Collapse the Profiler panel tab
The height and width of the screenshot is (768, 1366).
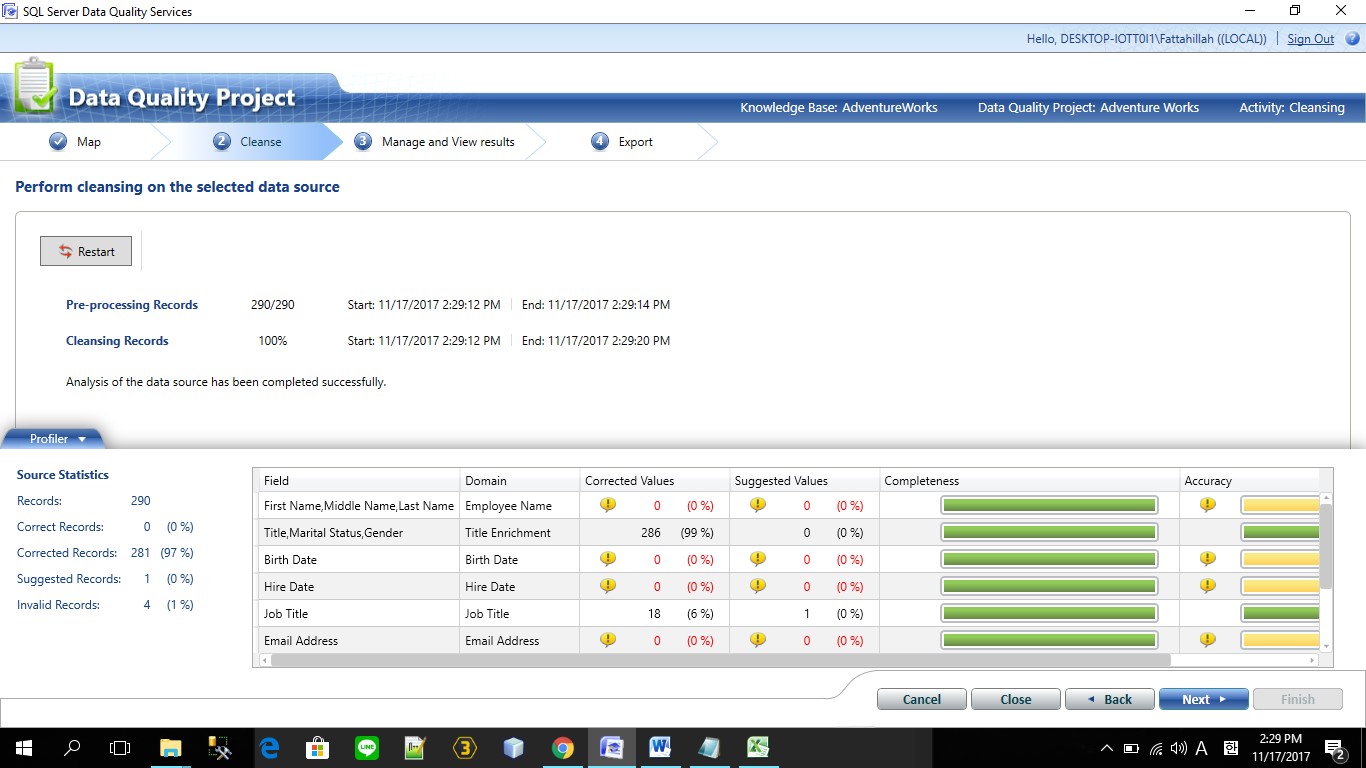[53, 438]
